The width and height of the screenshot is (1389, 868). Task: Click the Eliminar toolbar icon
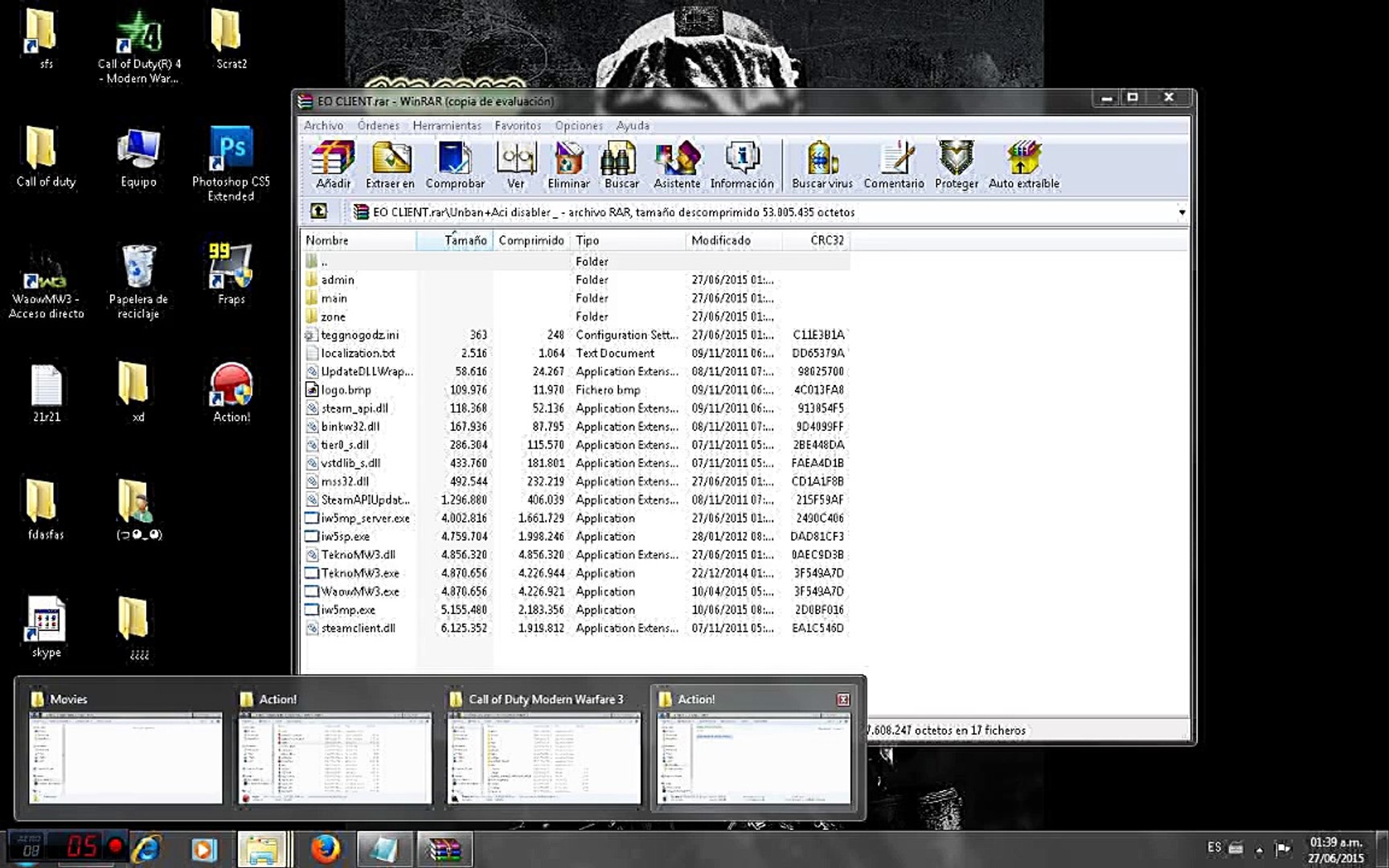click(568, 165)
